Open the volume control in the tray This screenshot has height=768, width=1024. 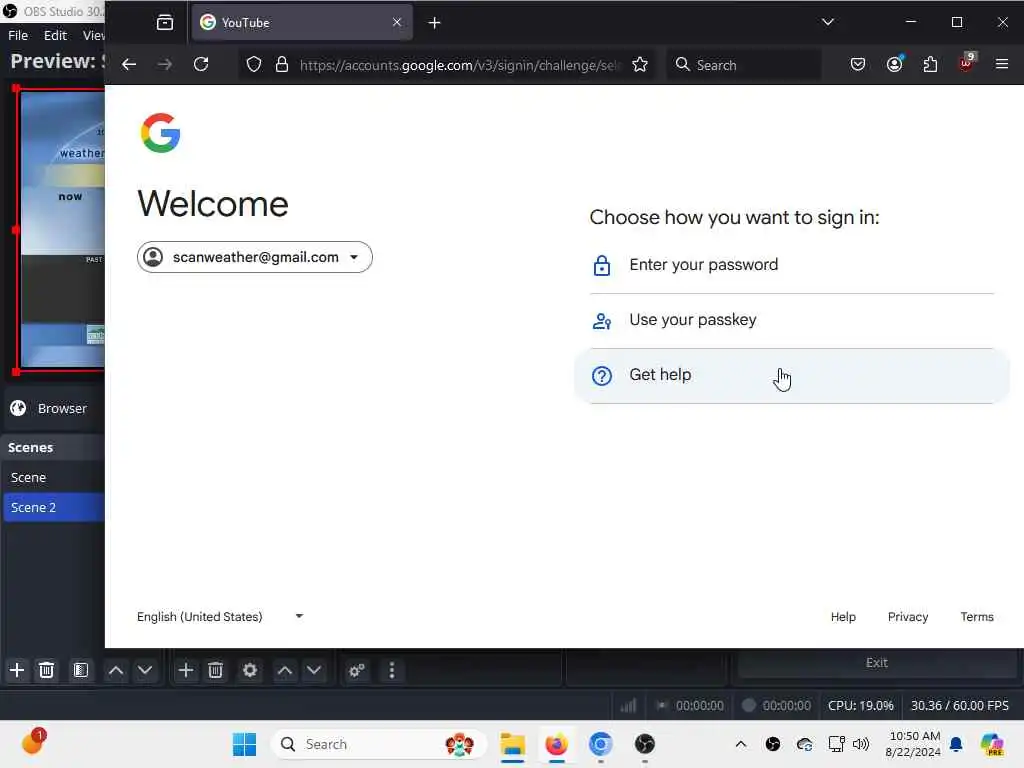pyautogui.click(x=861, y=744)
